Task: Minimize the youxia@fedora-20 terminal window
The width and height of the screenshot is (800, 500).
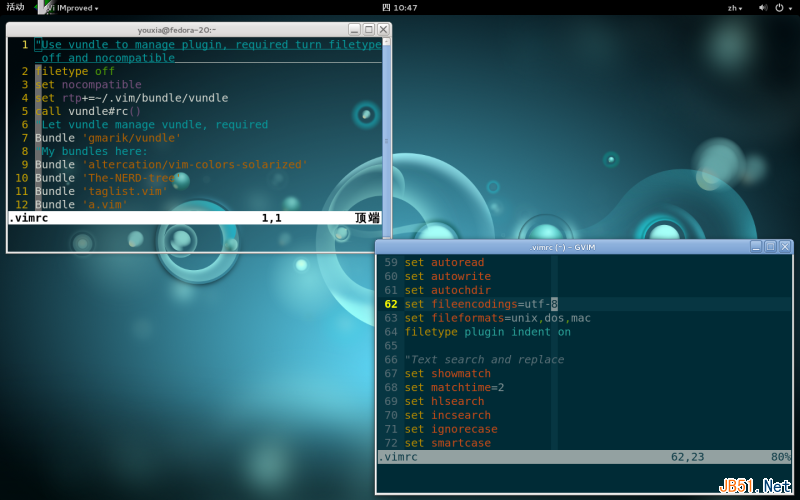Action: pos(353,30)
